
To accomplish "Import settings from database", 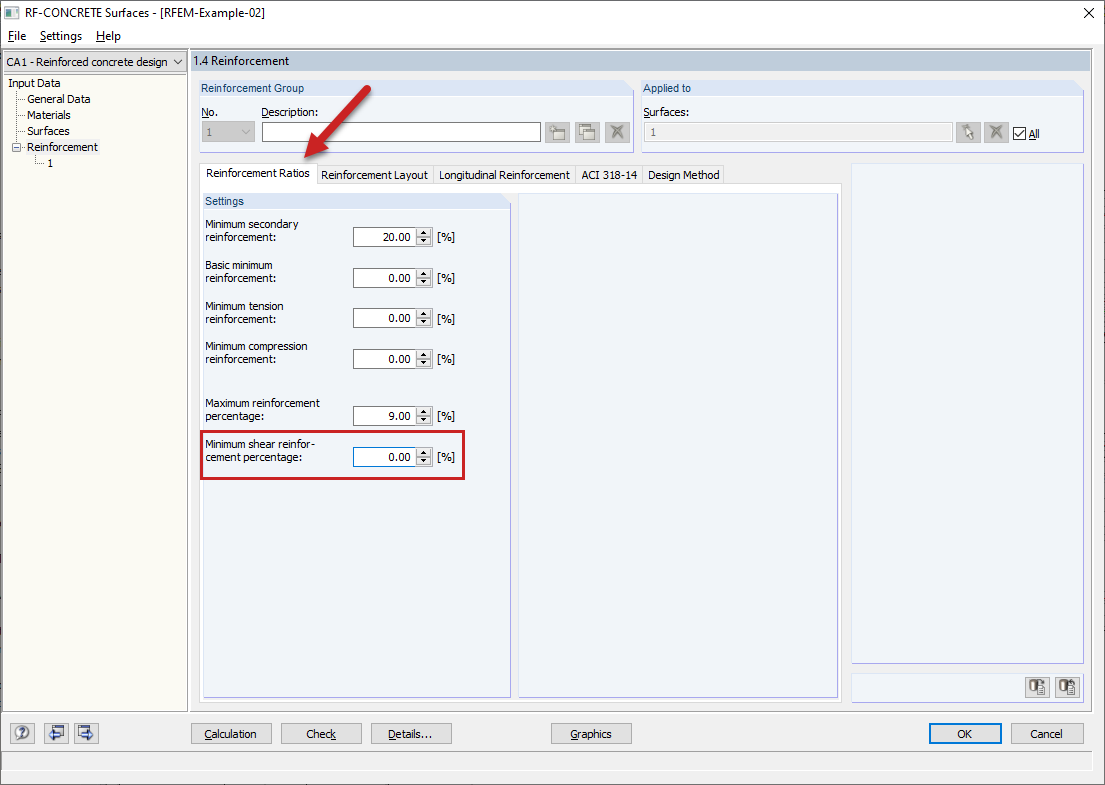I will pos(1066,687).
